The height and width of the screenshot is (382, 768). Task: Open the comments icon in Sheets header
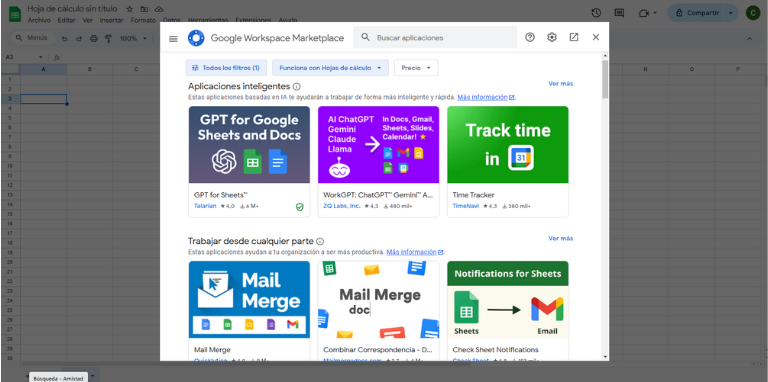point(619,13)
